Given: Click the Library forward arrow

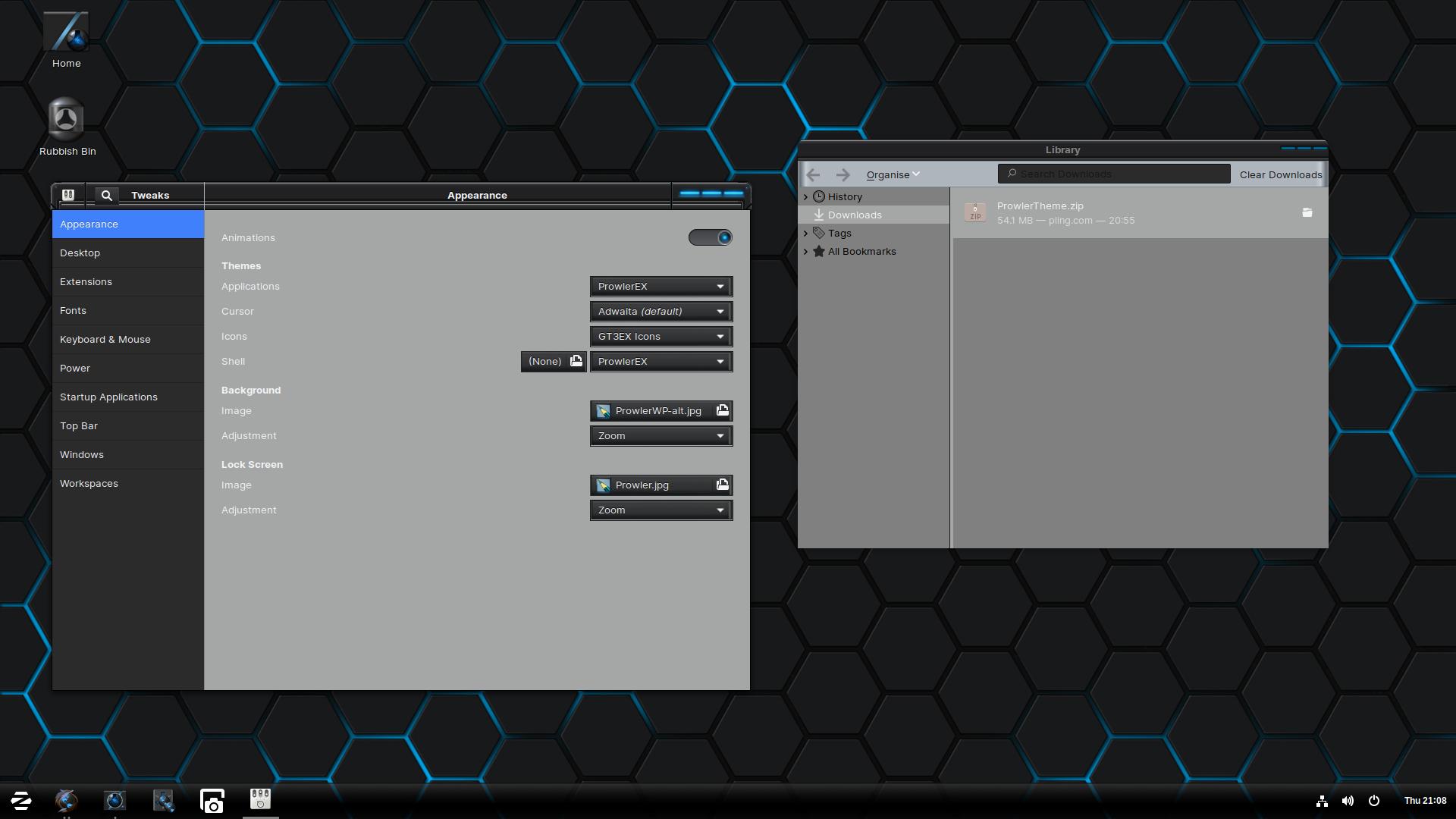Looking at the screenshot, I should click(x=843, y=174).
